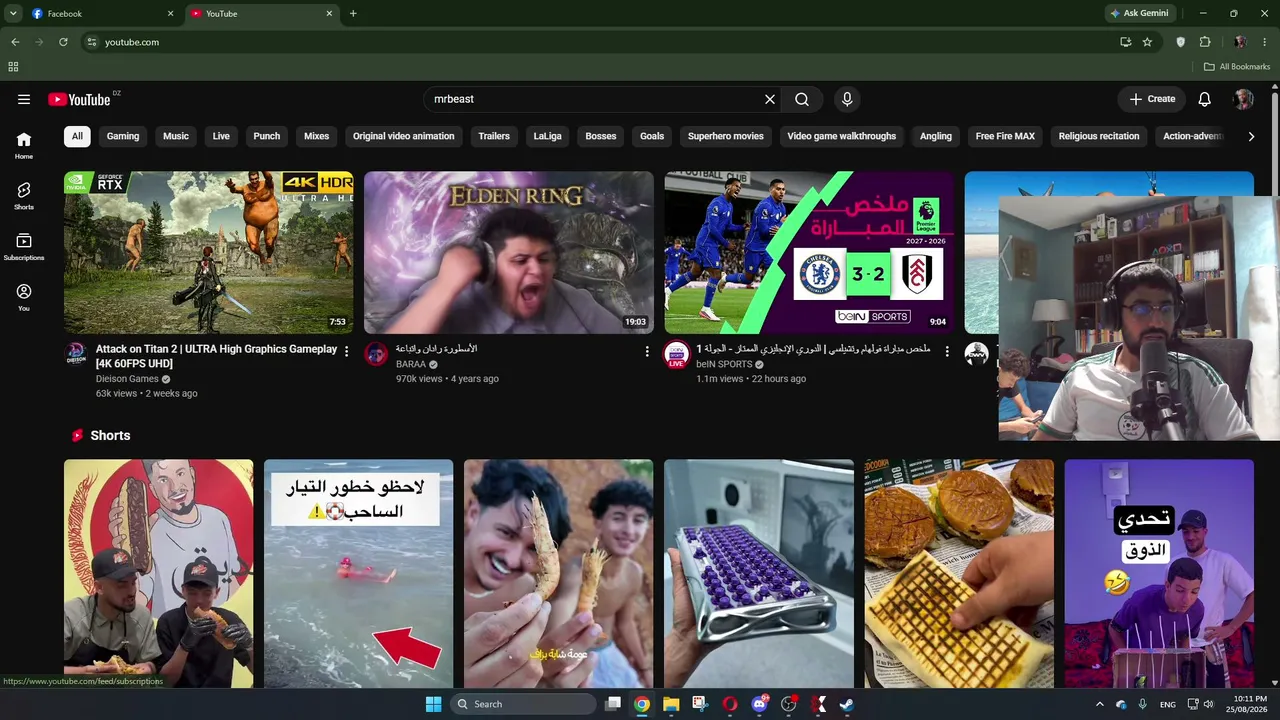
Task: Open the BARAA channel avatar
Action: [376, 354]
